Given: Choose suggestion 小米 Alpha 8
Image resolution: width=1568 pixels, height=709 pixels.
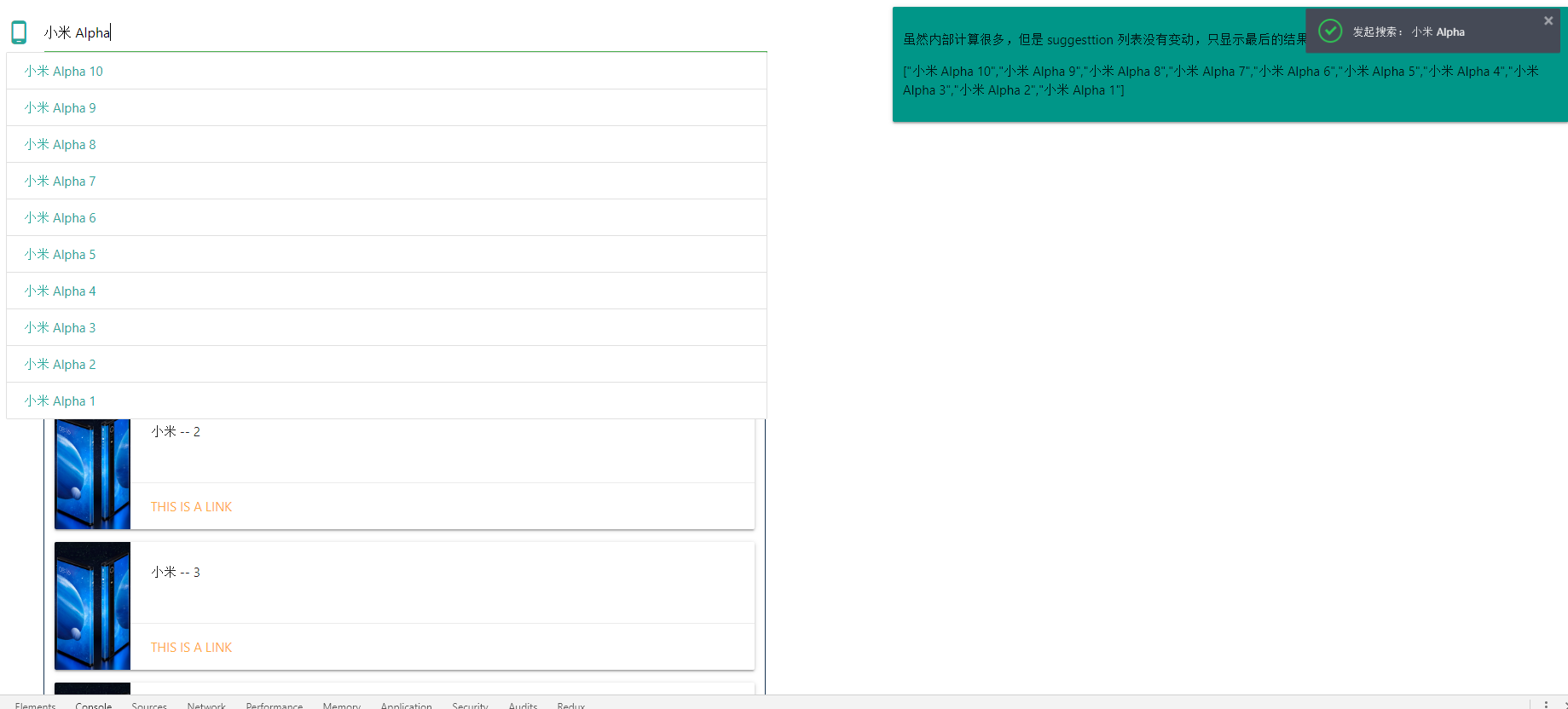Looking at the screenshot, I should pos(386,144).
